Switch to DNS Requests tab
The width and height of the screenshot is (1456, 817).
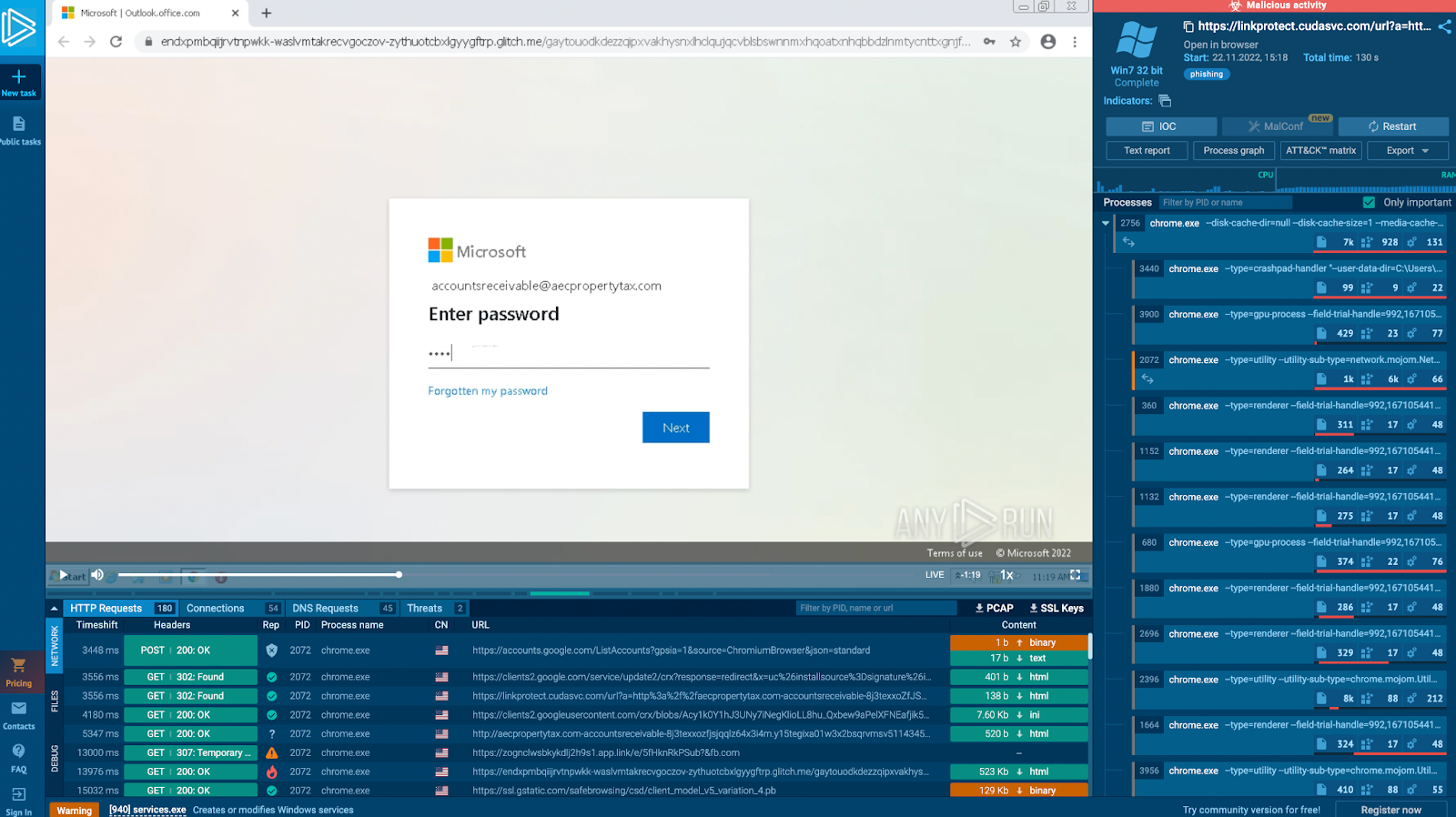tap(342, 608)
